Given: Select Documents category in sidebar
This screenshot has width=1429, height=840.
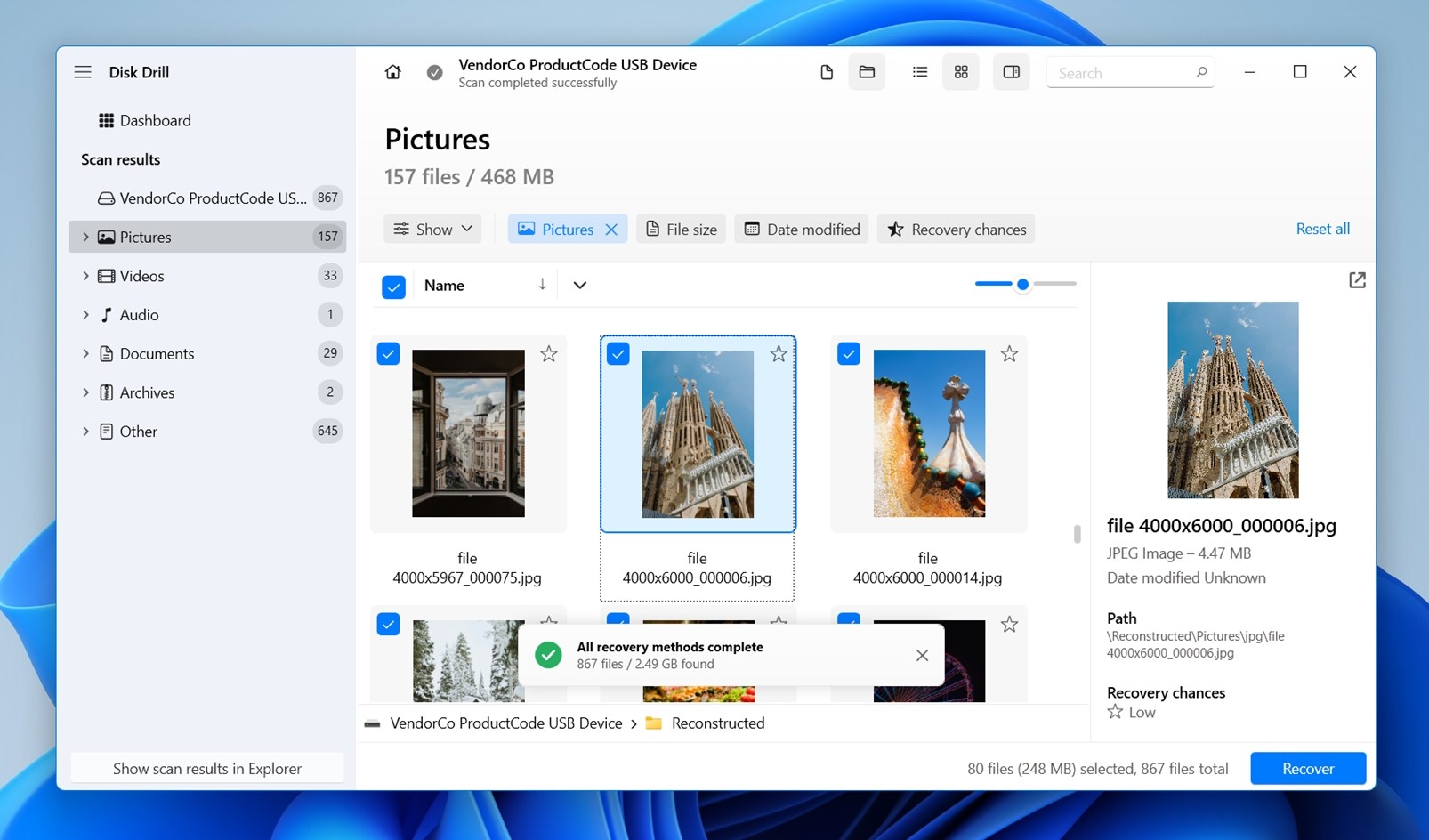Looking at the screenshot, I should pyautogui.click(x=207, y=353).
